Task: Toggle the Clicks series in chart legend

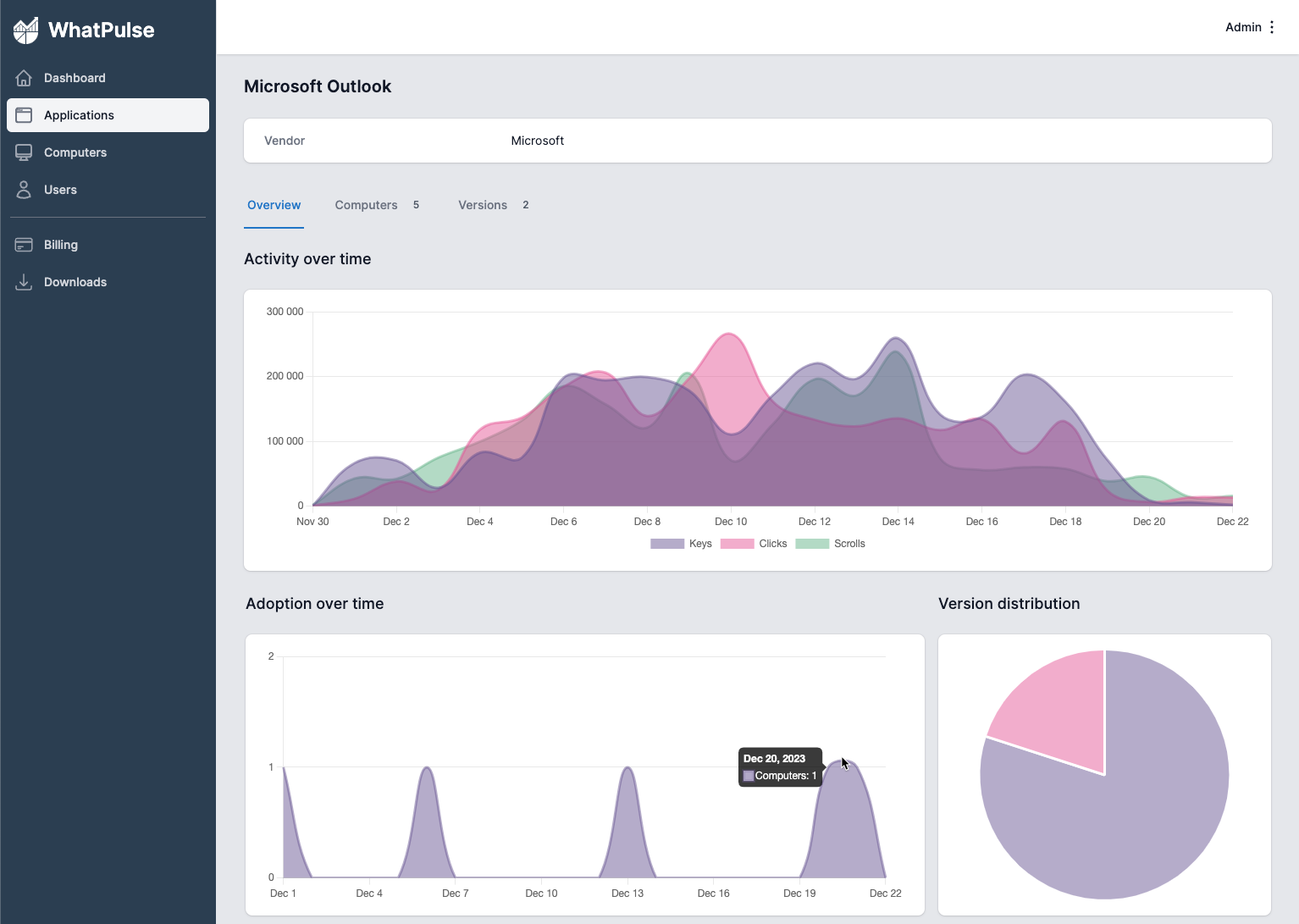Action: coord(754,544)
